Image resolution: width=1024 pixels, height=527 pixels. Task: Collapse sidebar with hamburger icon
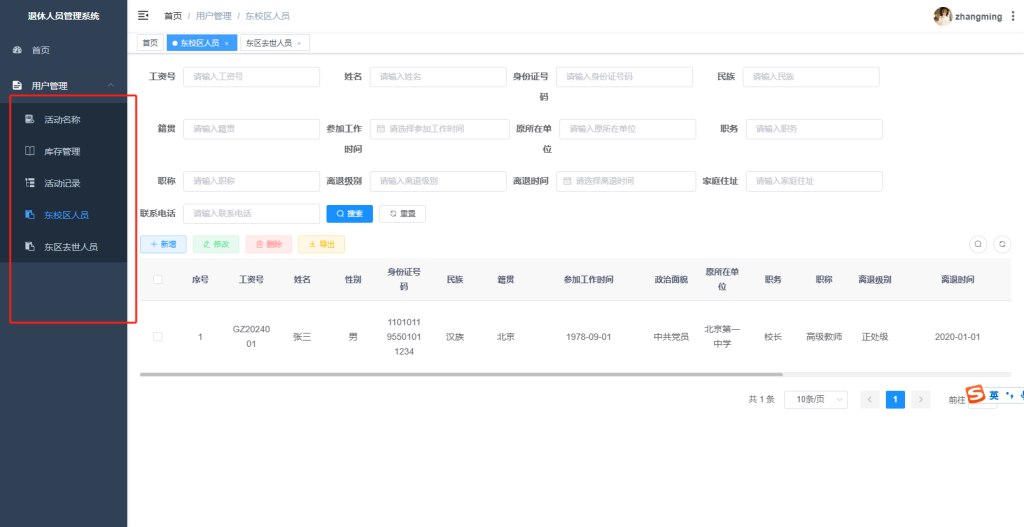144,16
